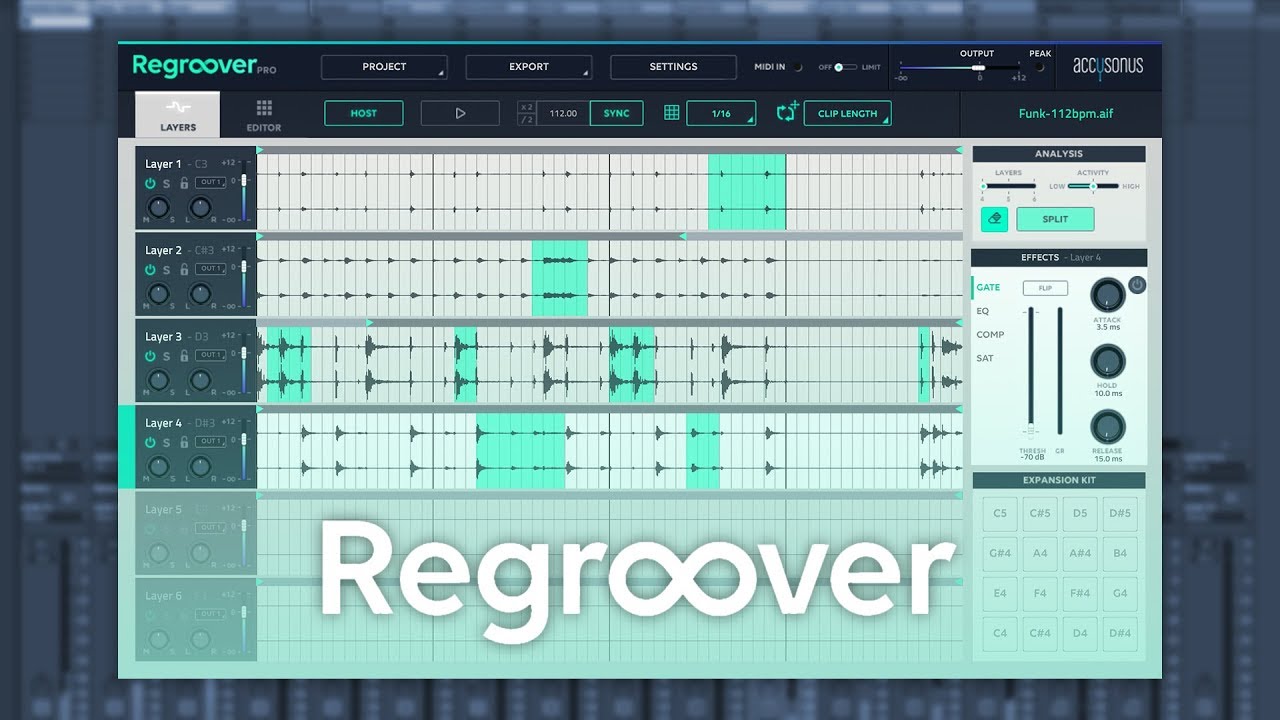Click the gate FLIP button
Screen dimensions: 1280x720
(1045, 288)
